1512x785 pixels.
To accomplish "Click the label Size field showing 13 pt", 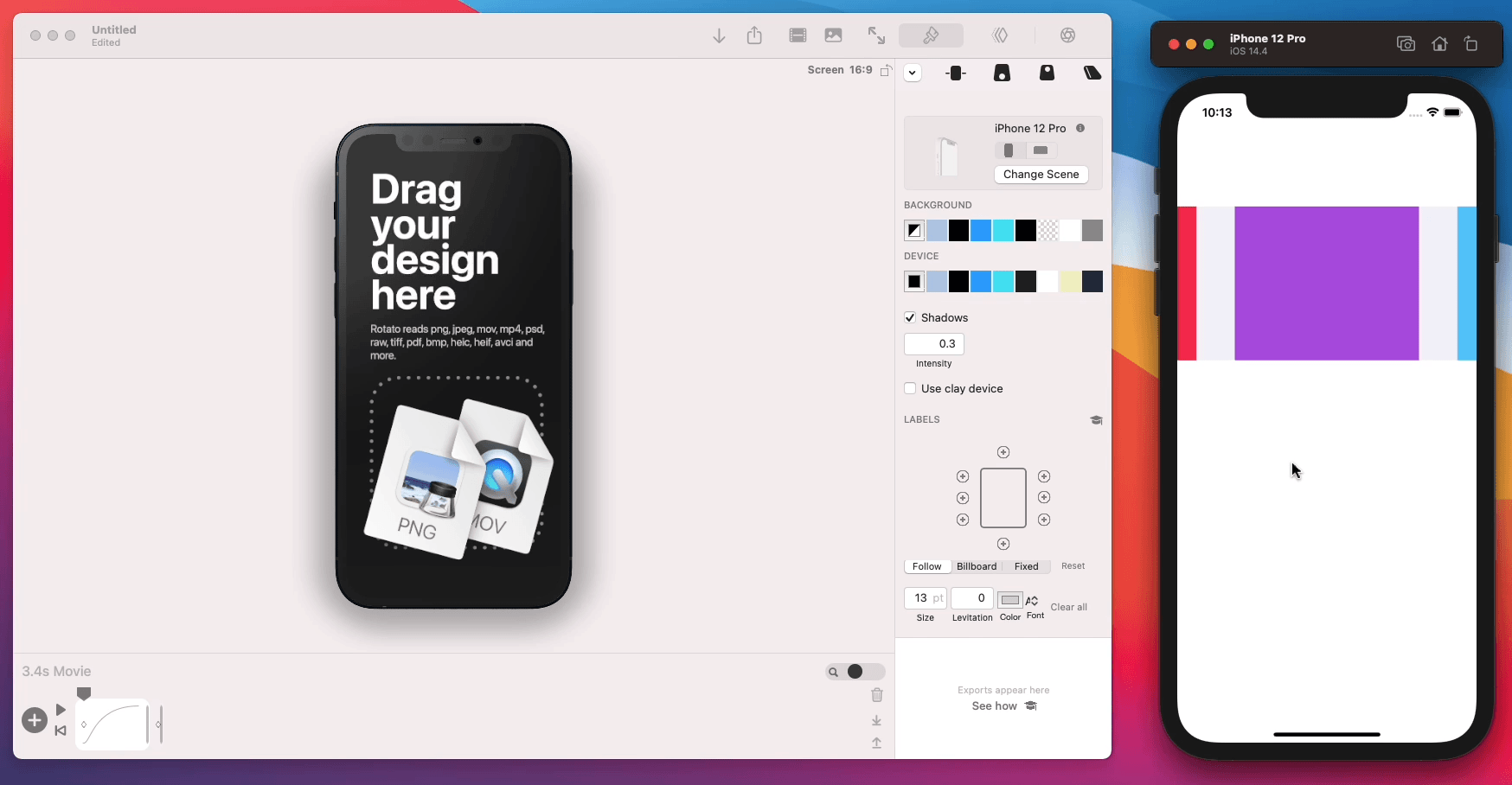I will coord(926,598).
